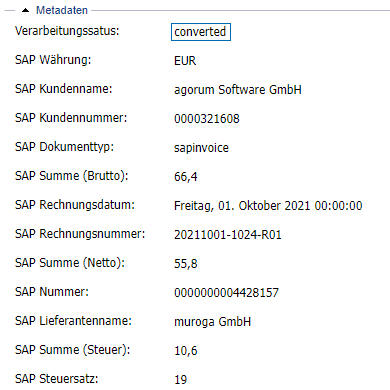The image size is (390, 390).
Task: Collapse the Metadaten section triangle
Action: (25, 10)
